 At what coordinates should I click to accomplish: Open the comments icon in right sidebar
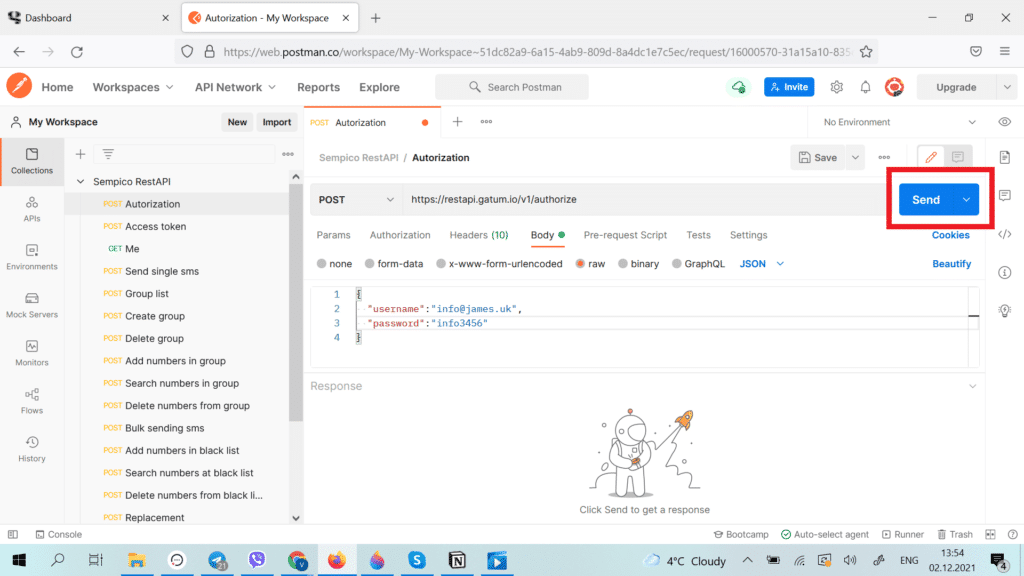click(1004, 195)
